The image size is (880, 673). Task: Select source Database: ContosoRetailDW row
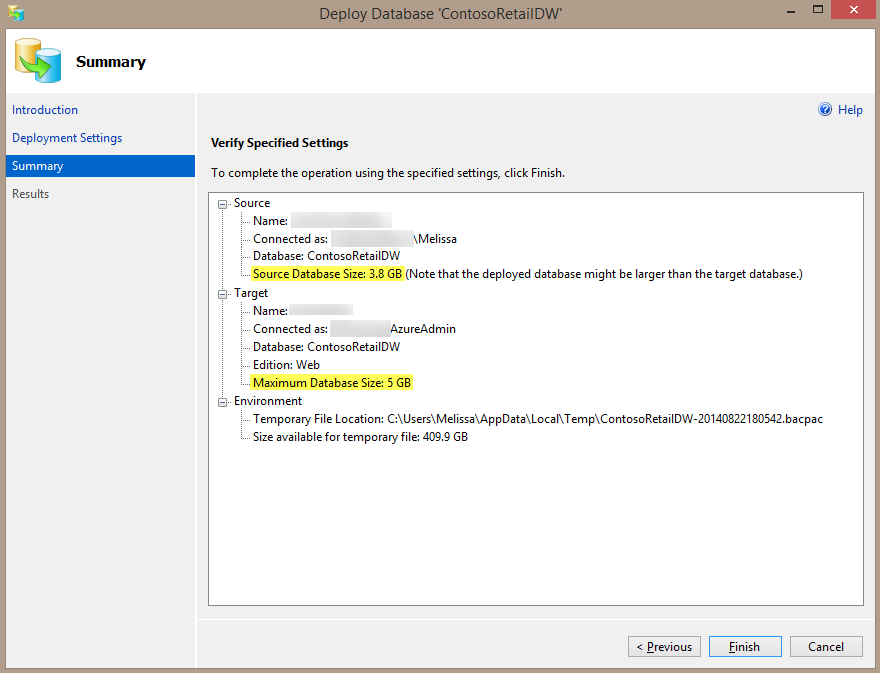326,256
